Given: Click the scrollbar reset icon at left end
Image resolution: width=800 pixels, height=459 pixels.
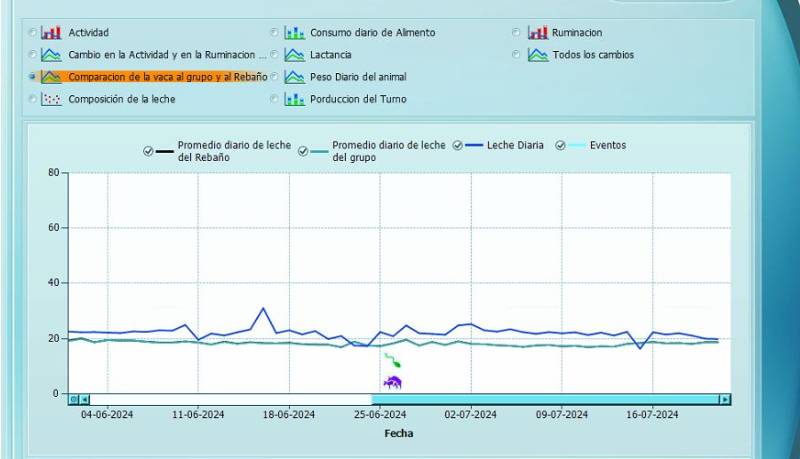Looking at the screenshot, I should click(74, 399).
